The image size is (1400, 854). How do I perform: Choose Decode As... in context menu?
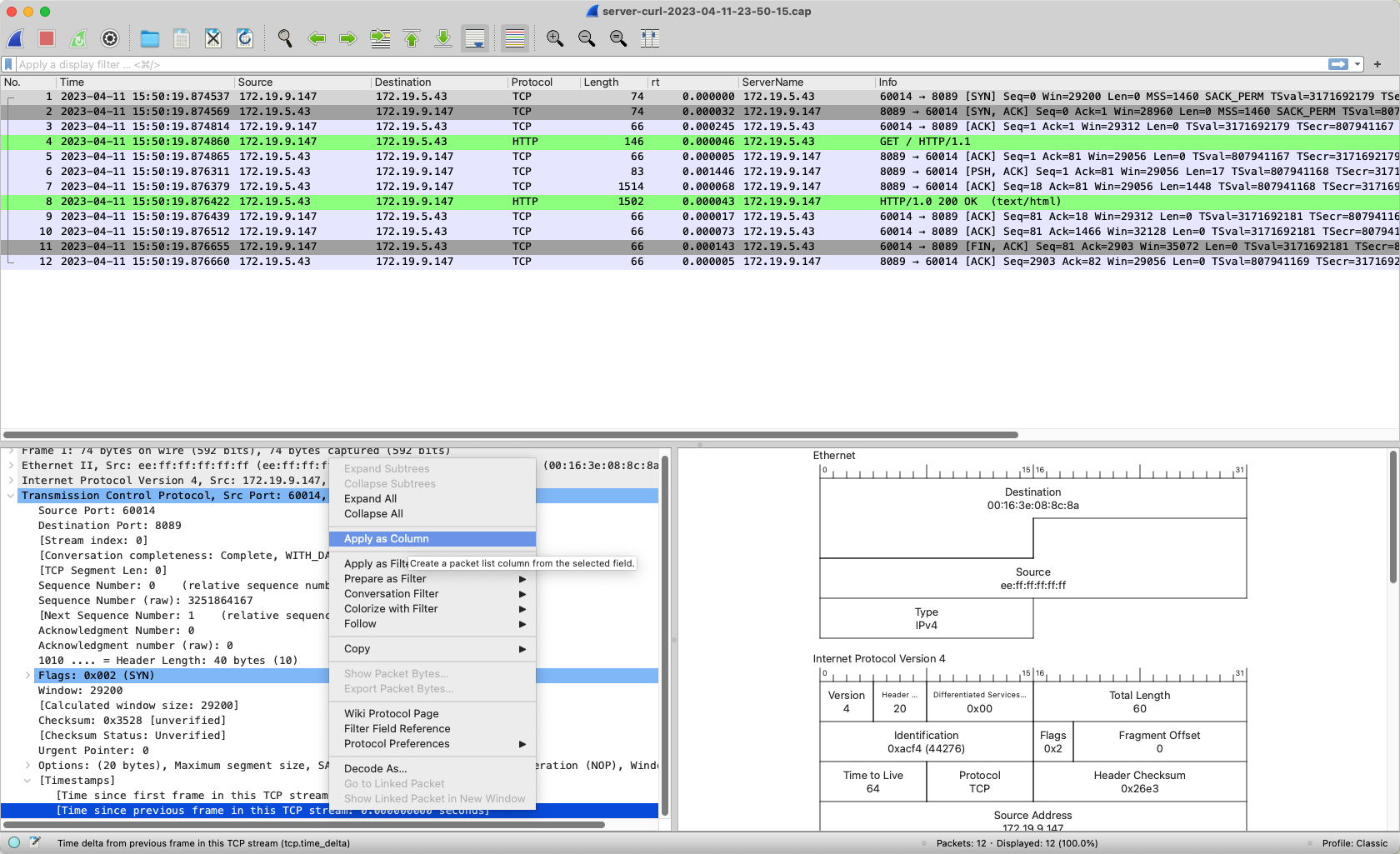coord(432,769)
